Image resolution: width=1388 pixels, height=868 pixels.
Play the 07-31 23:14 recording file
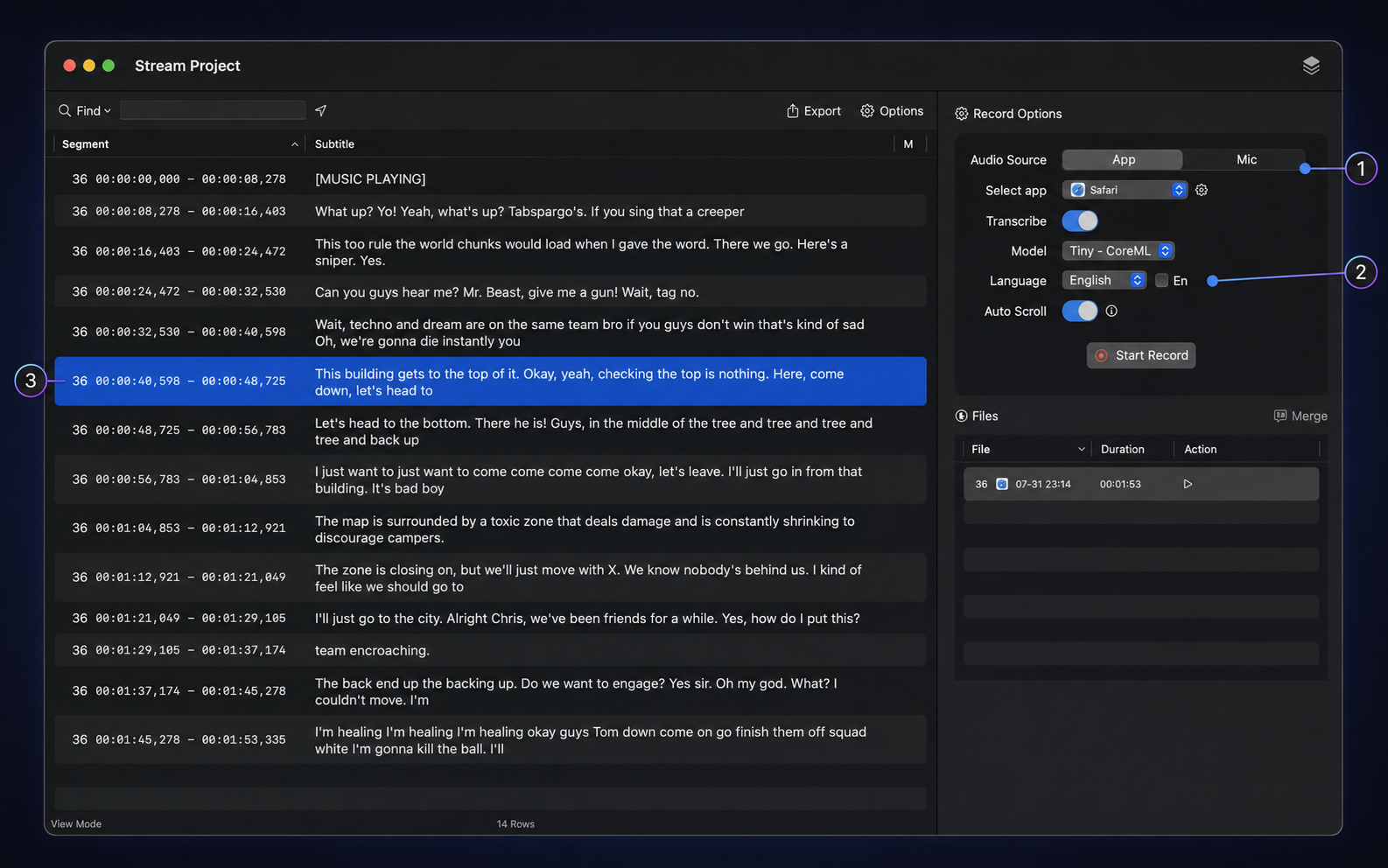tap(1188, 484)
